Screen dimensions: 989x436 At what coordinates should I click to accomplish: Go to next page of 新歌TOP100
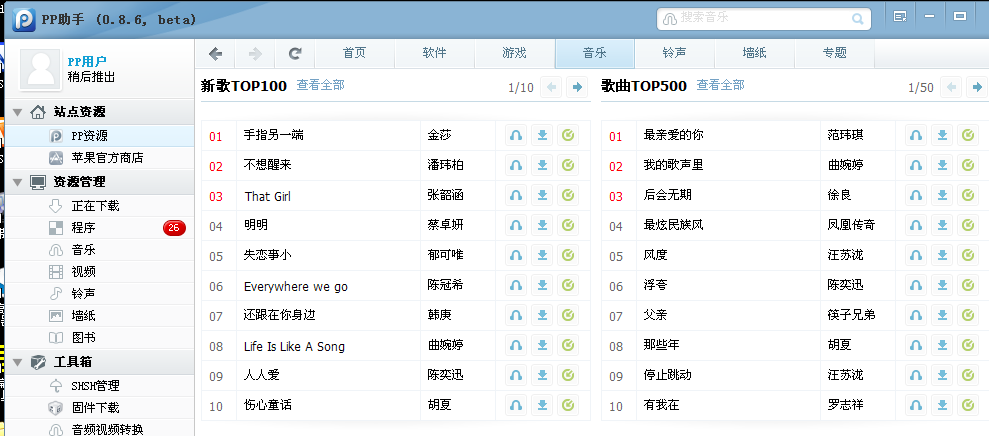577,87
